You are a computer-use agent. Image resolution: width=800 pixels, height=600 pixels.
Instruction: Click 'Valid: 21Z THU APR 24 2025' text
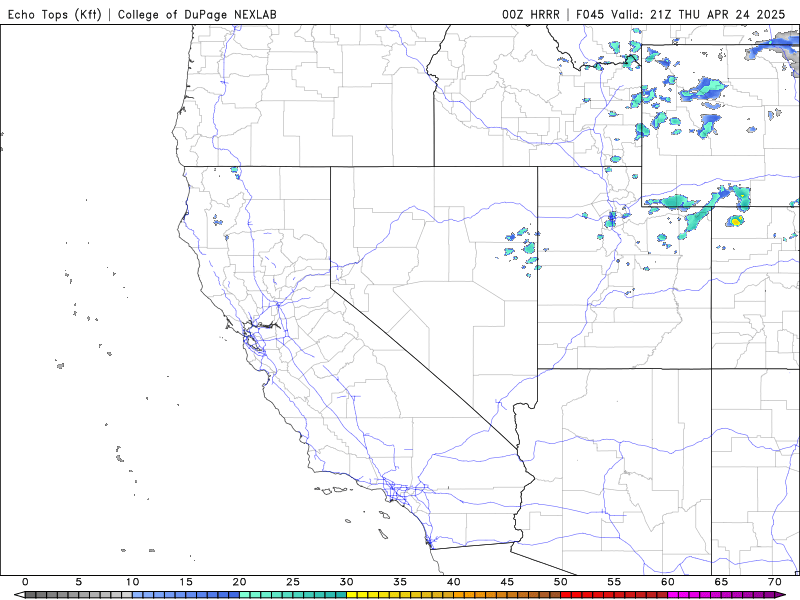pos(698,14)
